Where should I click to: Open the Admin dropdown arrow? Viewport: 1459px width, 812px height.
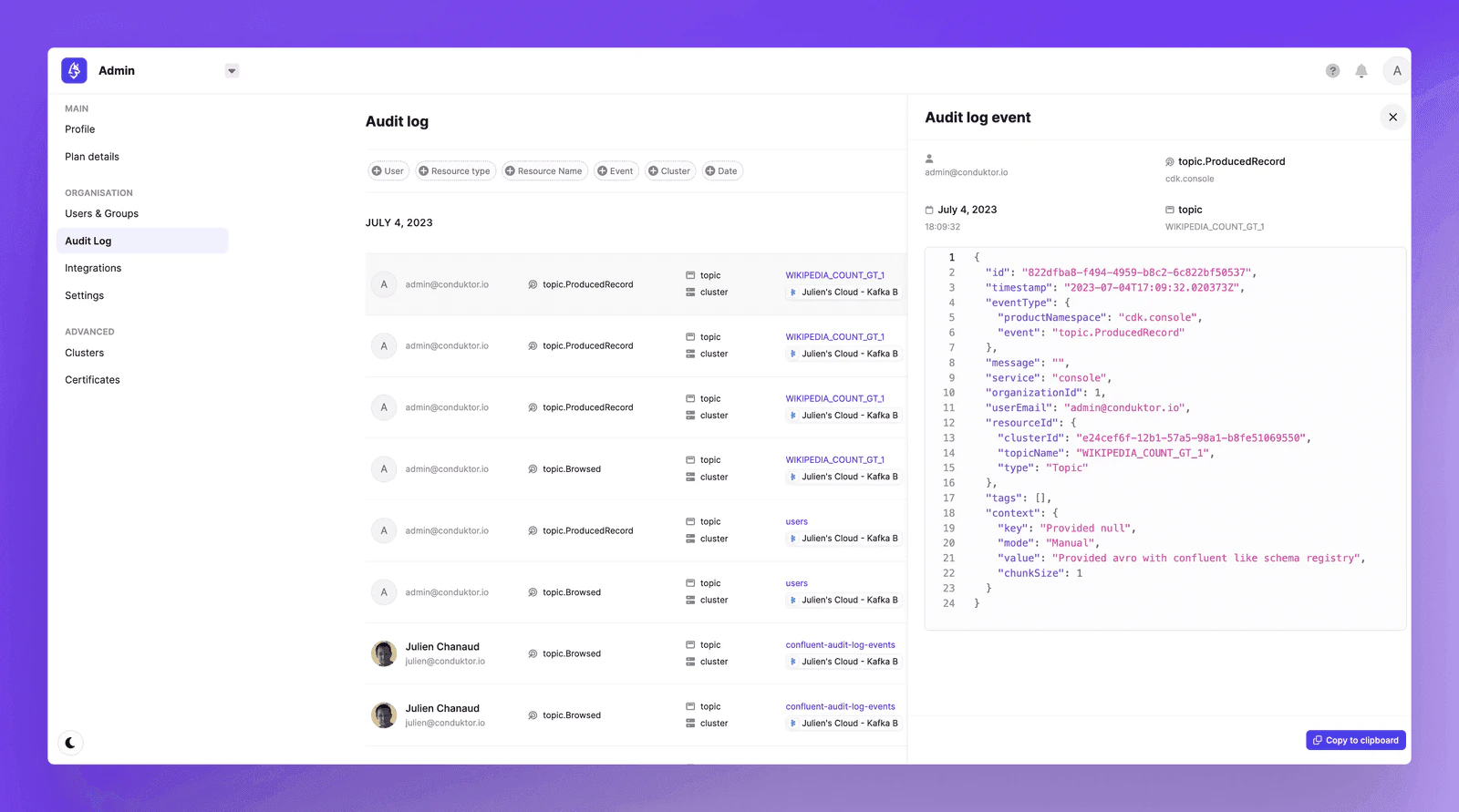tap(232, 71)
